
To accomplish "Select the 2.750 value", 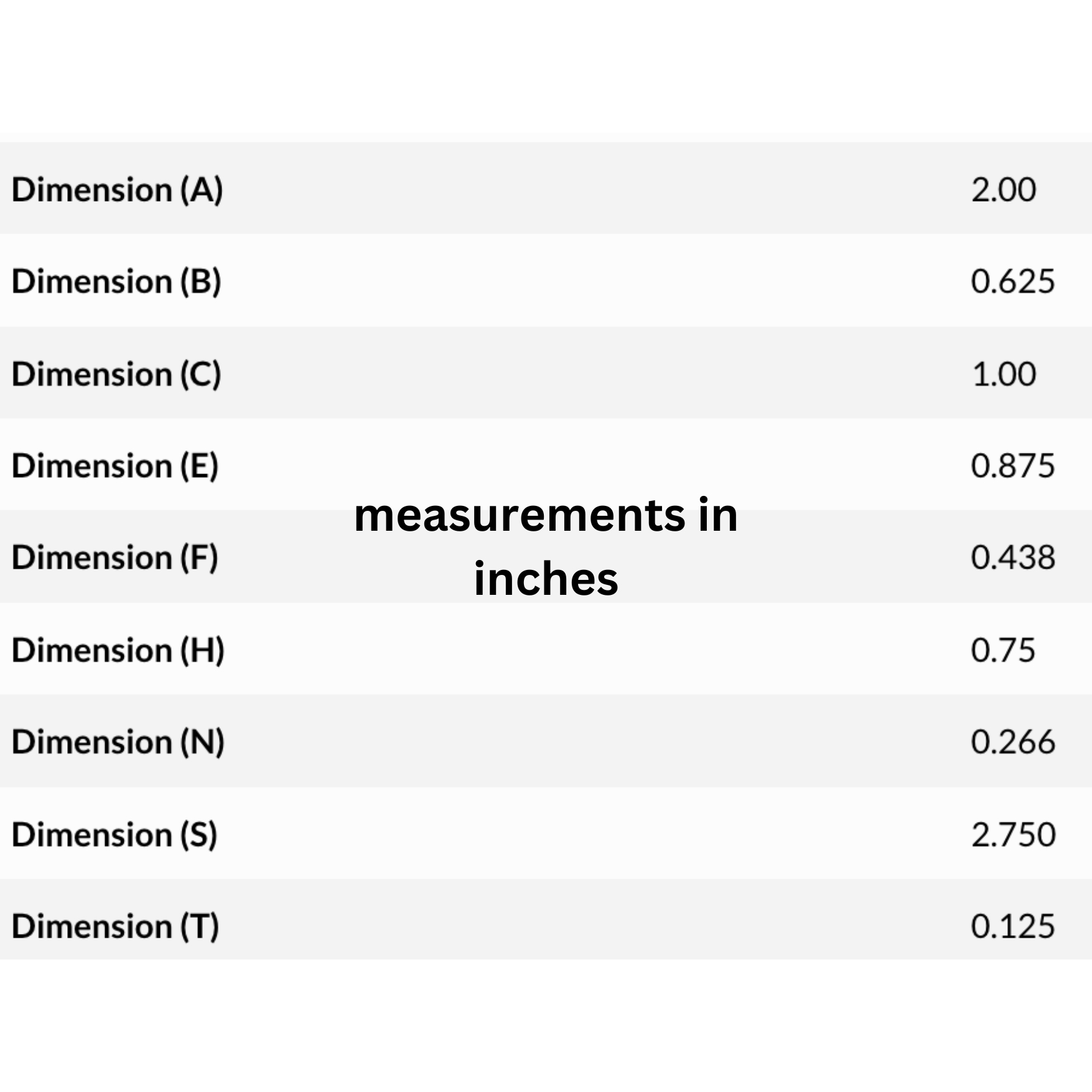I will [1013, 834].
